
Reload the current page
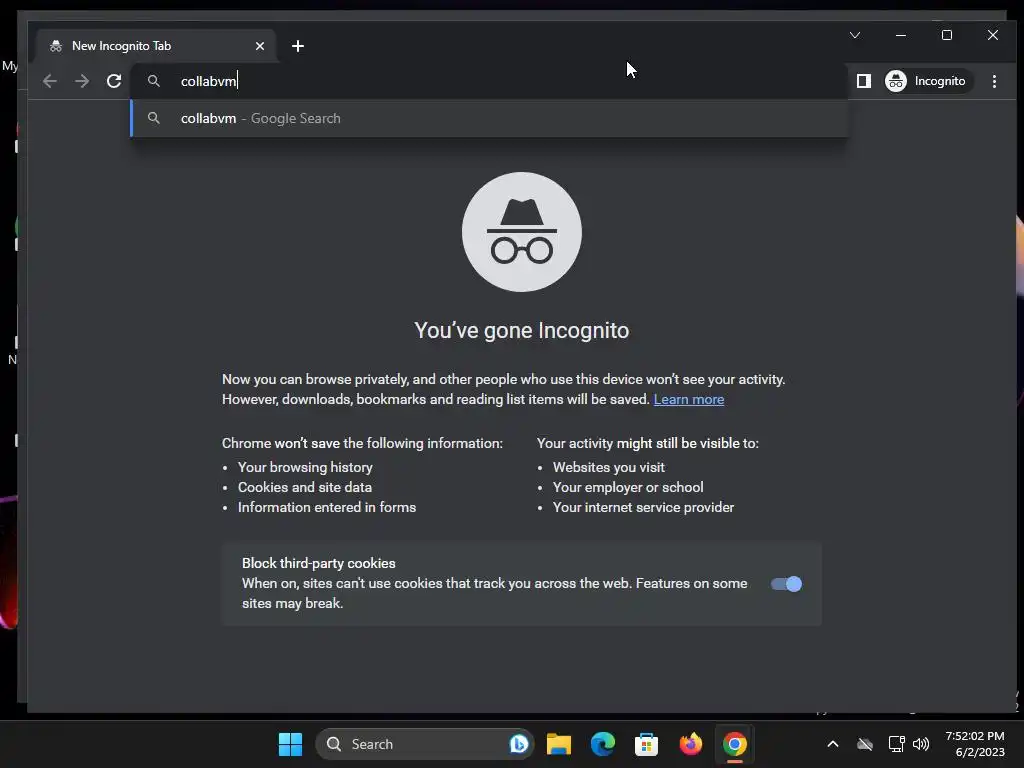coord(114,81)
